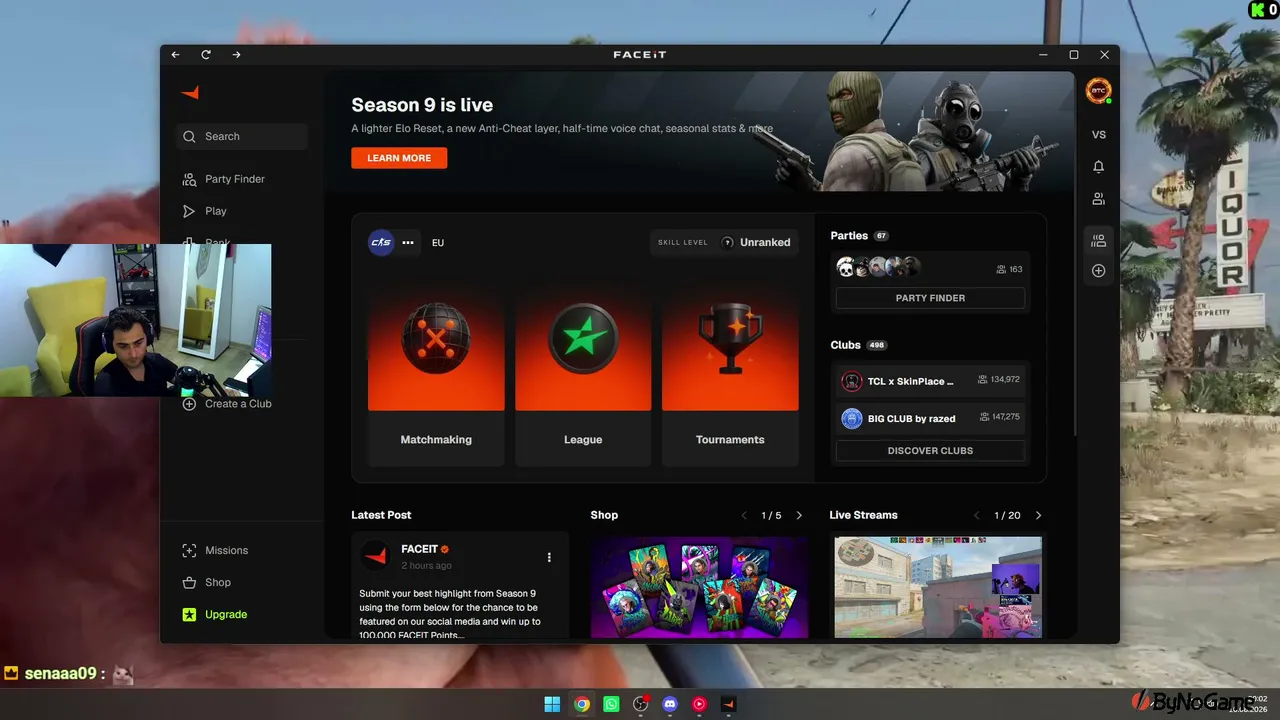Image resolution: width=1280 pixels, height=720 pixels.
Task: Click the Create a Club plus icon
Action: 189,404
